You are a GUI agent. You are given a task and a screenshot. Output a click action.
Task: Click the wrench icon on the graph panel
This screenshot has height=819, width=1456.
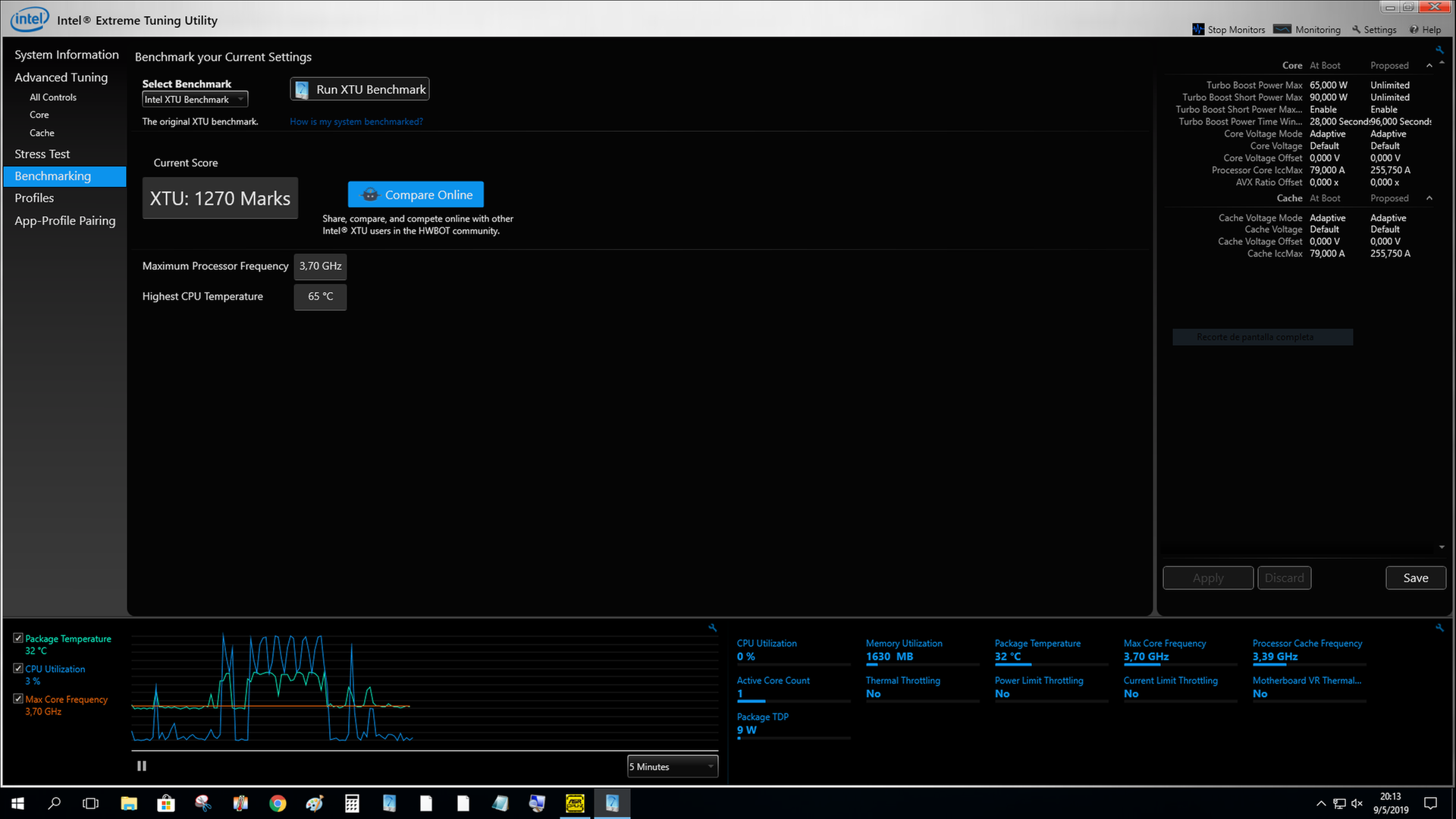coord(712,627)
